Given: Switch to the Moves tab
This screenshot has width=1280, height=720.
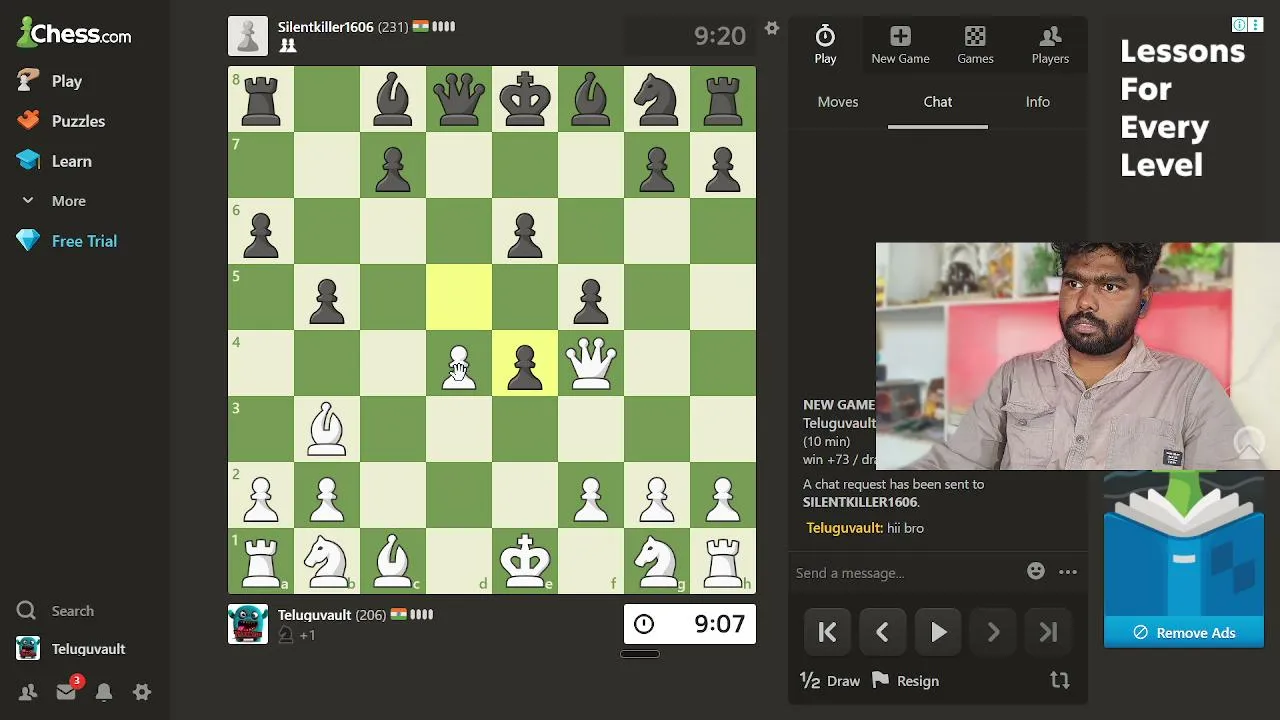Looking at the screenshot, I should (x=838, y=102).
